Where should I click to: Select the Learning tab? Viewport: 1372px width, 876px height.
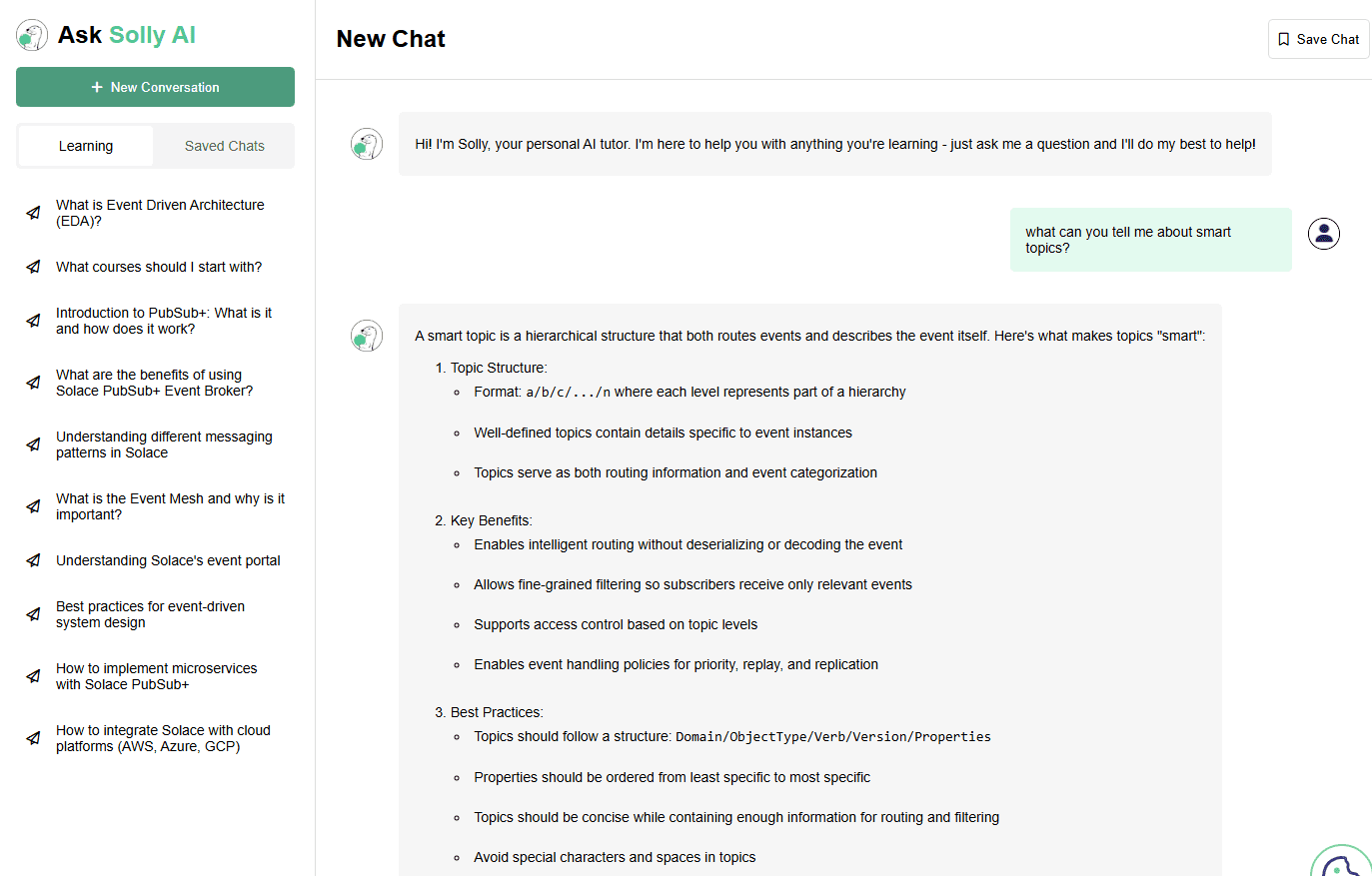[x=86, y=146]
